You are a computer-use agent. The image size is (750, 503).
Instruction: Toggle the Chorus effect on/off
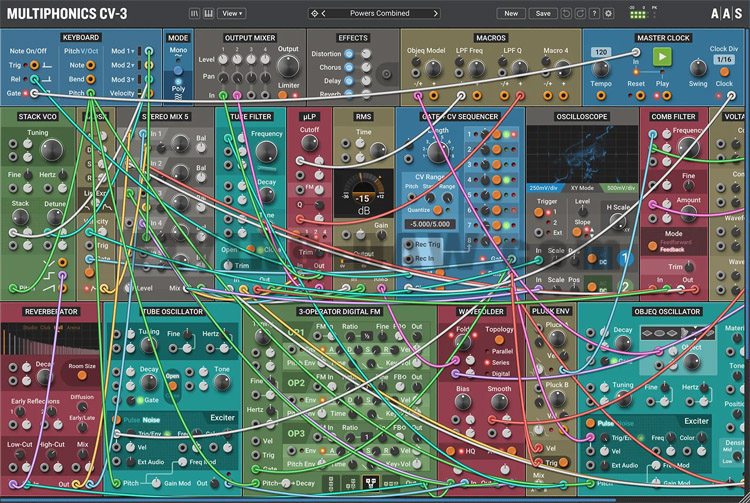349,67
